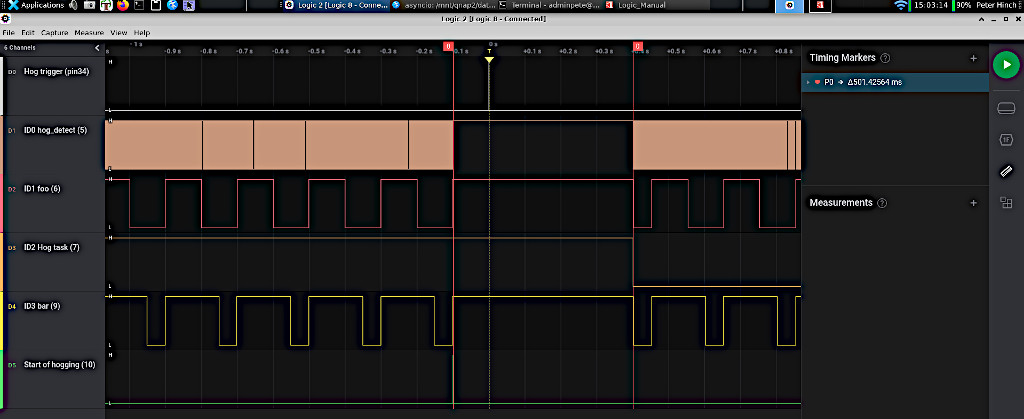The width and height of the screenshot is (1024, 419).
Task: Open the File menu
Action: tap(8, 33)
